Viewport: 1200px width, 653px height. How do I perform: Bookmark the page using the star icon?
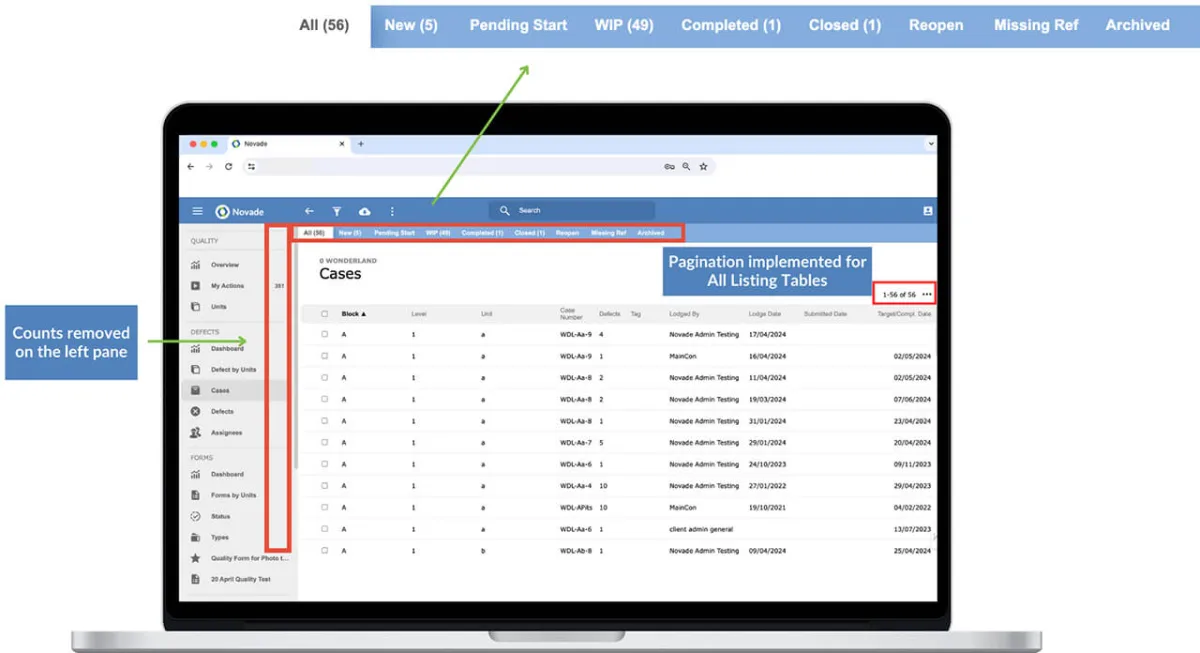[703, 167]
